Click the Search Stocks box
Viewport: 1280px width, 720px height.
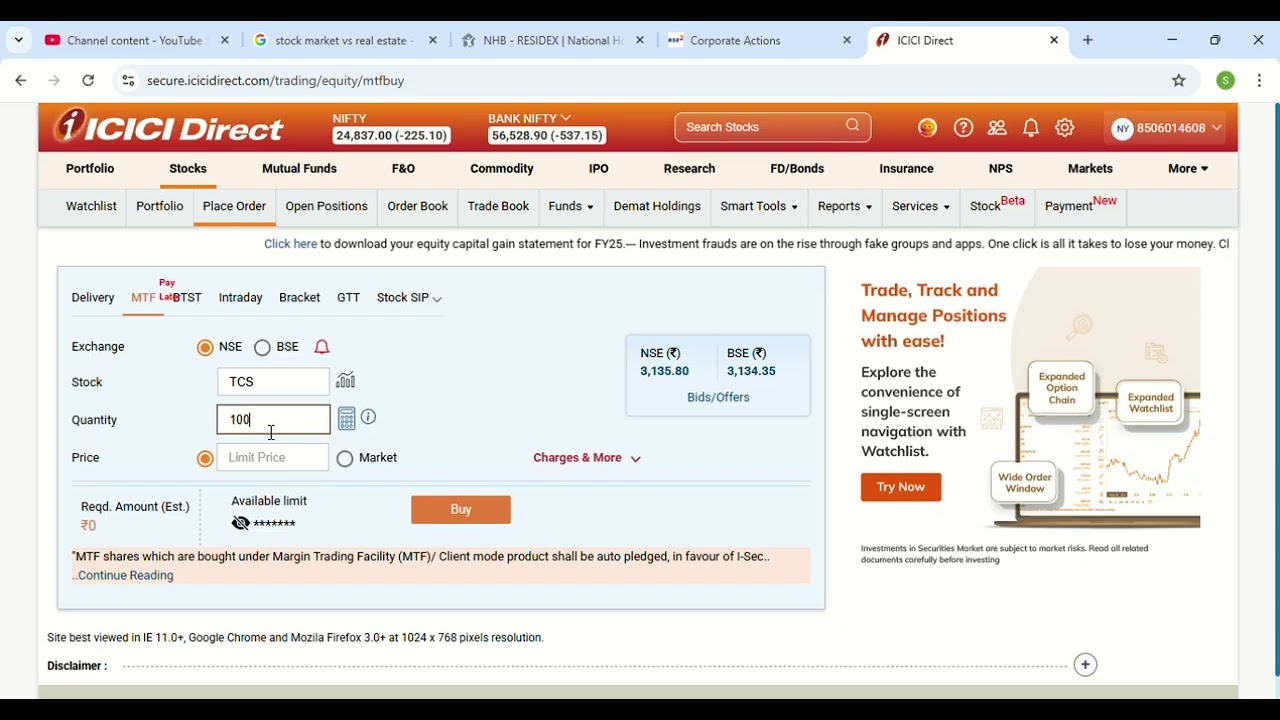pyautogui.click(x=773, y=127)
